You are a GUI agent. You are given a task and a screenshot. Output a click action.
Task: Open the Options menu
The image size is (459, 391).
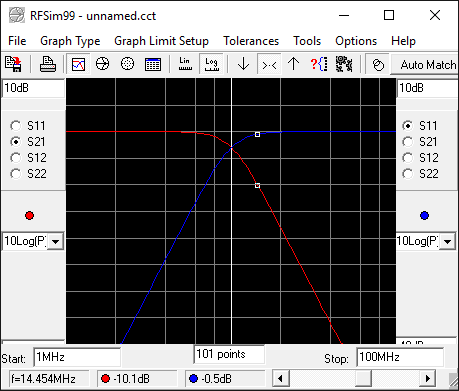click(x=356, y=41)
